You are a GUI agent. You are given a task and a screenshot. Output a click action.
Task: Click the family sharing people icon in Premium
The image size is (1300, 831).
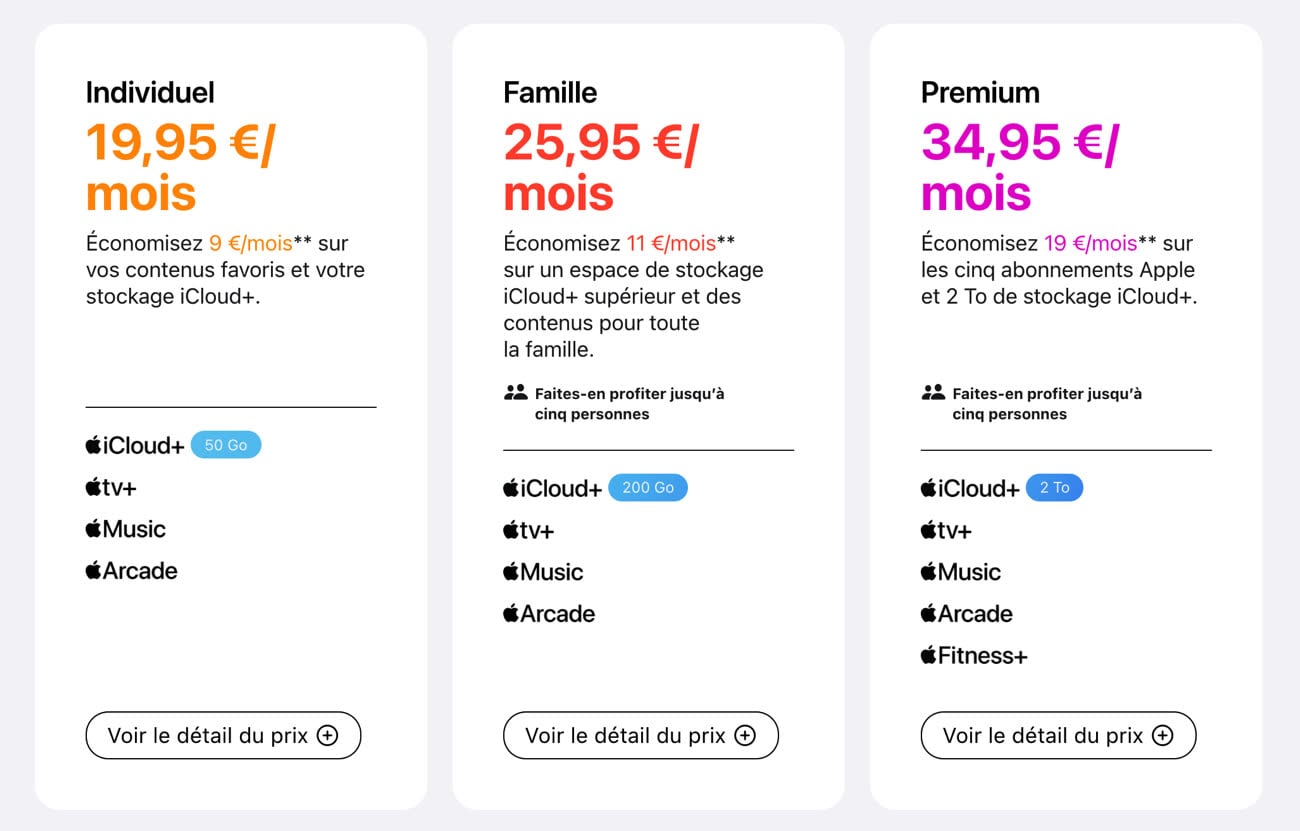[x=932, y=393]
